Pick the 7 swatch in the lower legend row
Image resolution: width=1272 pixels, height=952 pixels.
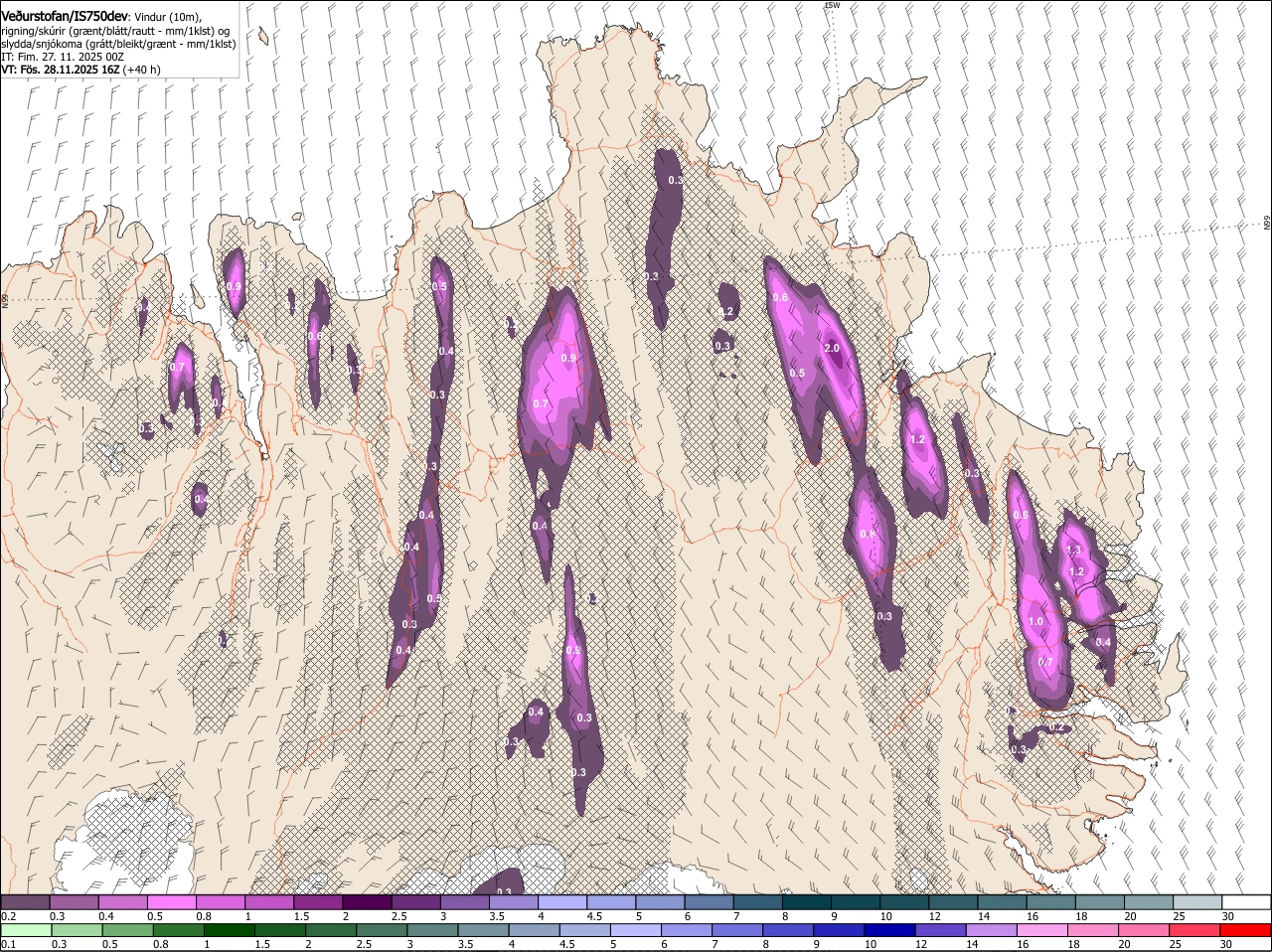tap(736, 931)
